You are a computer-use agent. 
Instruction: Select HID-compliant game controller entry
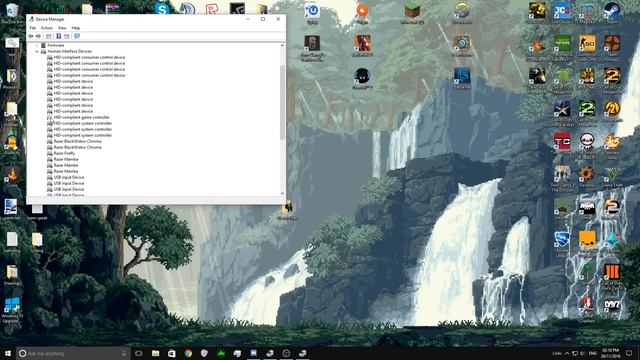click(x=82, y=117)
